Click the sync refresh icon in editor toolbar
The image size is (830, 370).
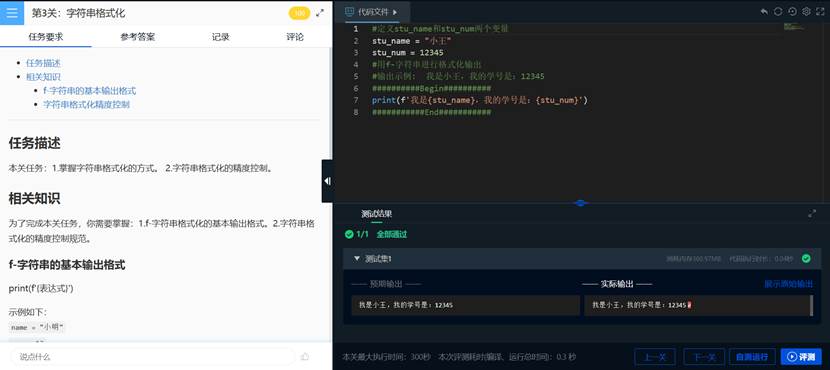tap(778, 12)
